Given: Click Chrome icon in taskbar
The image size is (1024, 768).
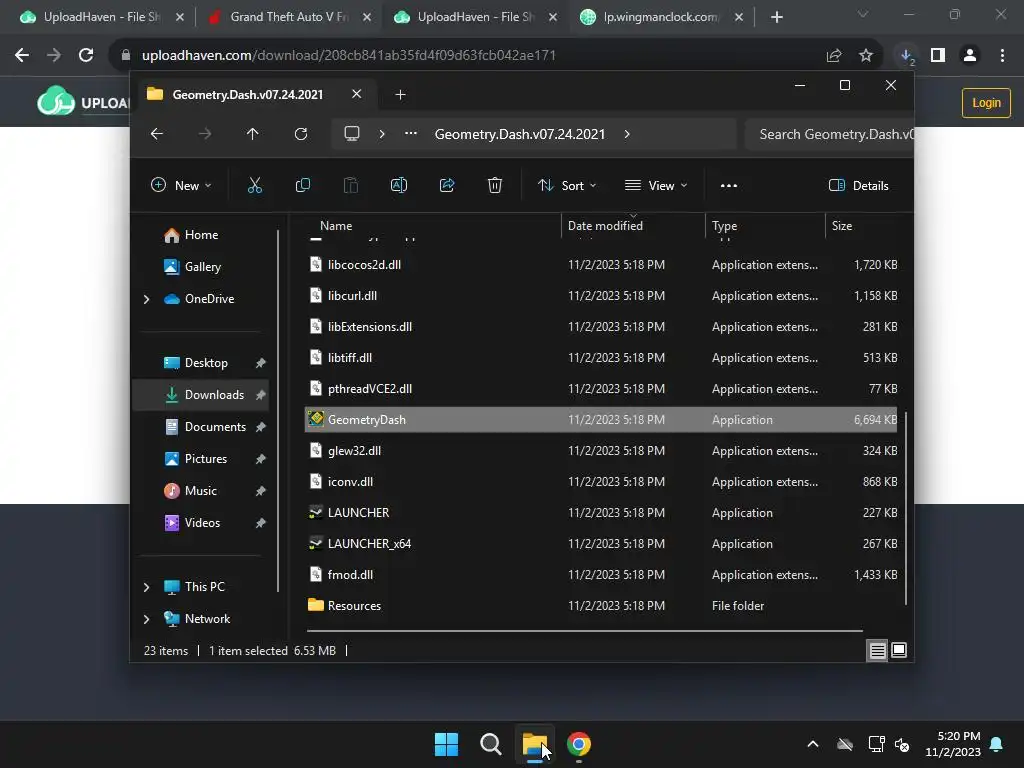Looking at the screenshot, I should click(x=579, y=744).
